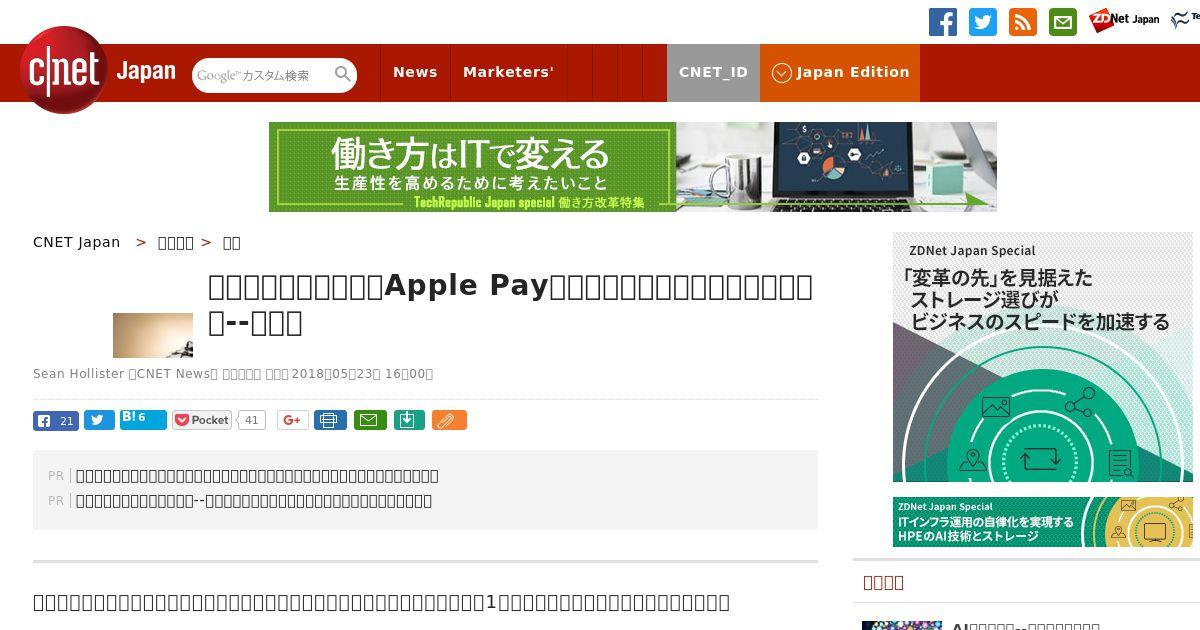Open the first PR sponsored link
The image size is (1200, 630).
257,476
